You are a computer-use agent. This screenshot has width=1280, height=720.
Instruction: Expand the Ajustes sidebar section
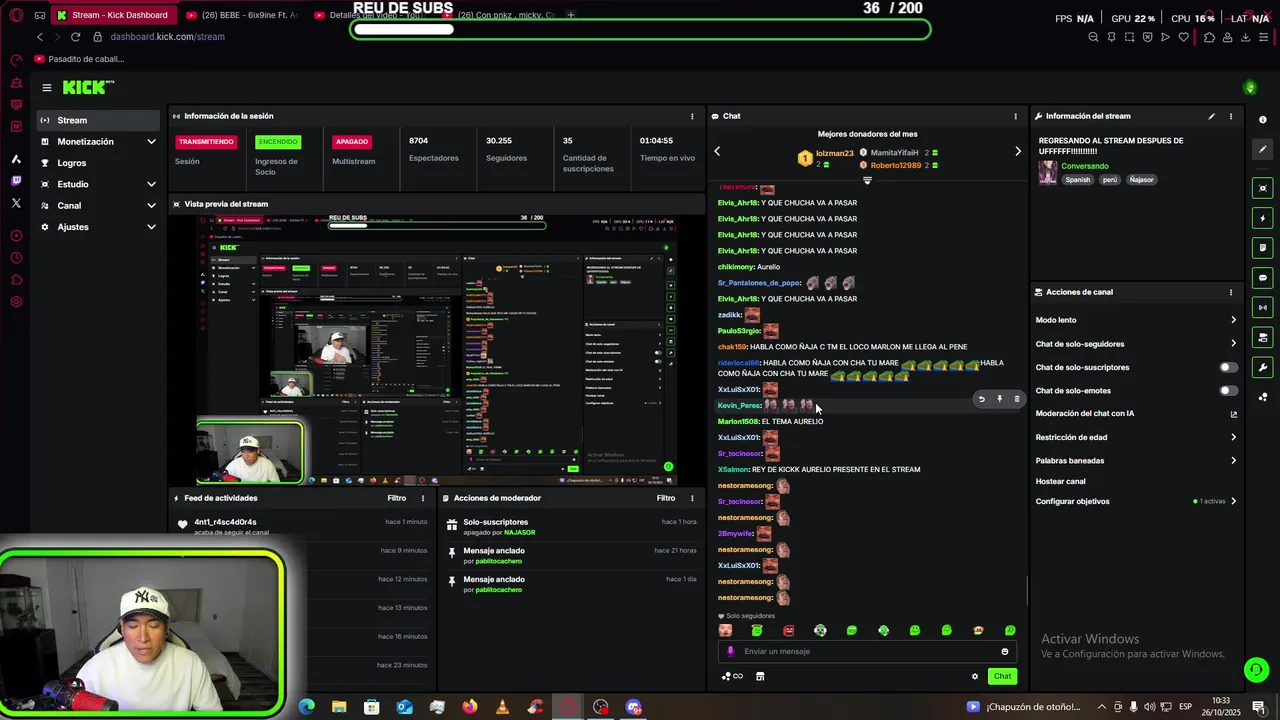click(x=151, y=227)
